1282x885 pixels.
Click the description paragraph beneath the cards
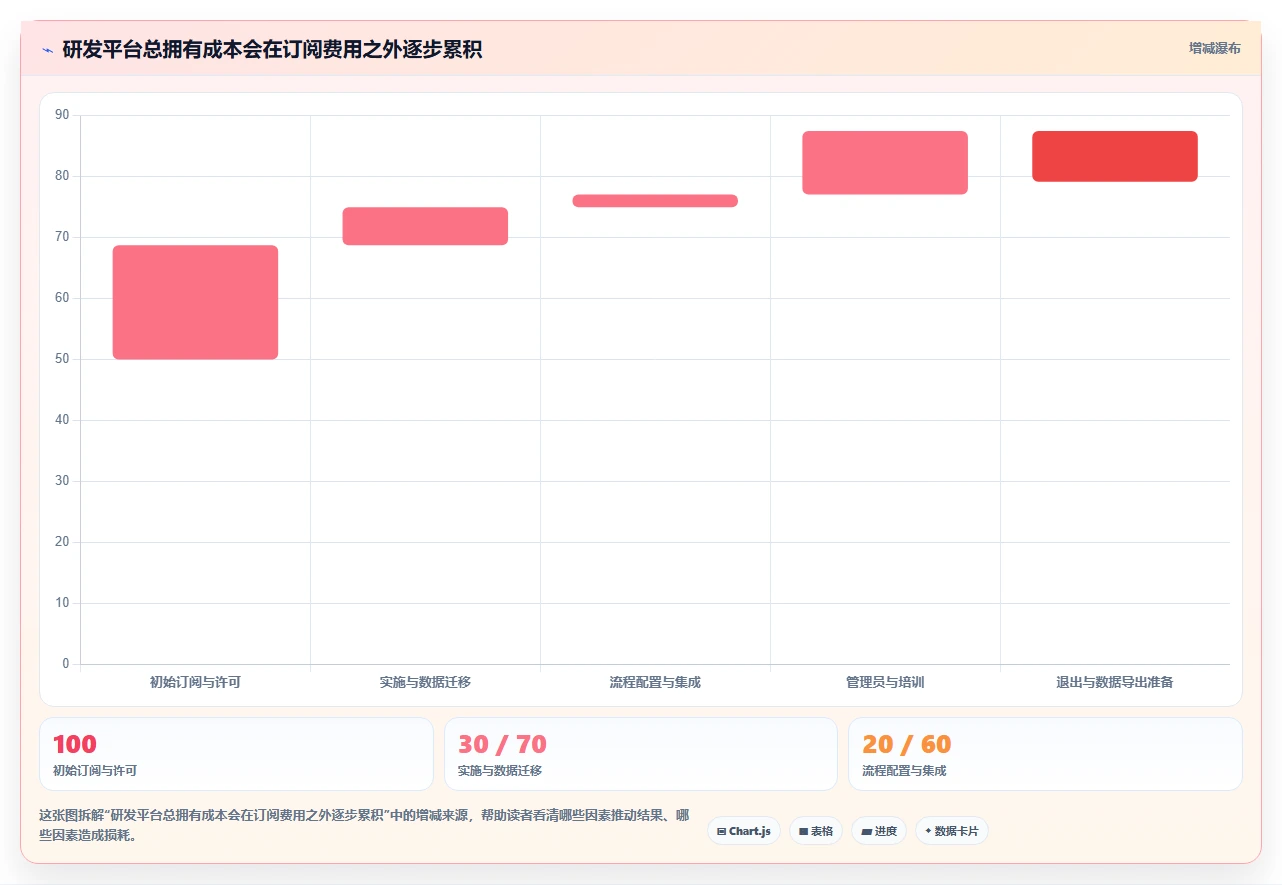[364, 826]
